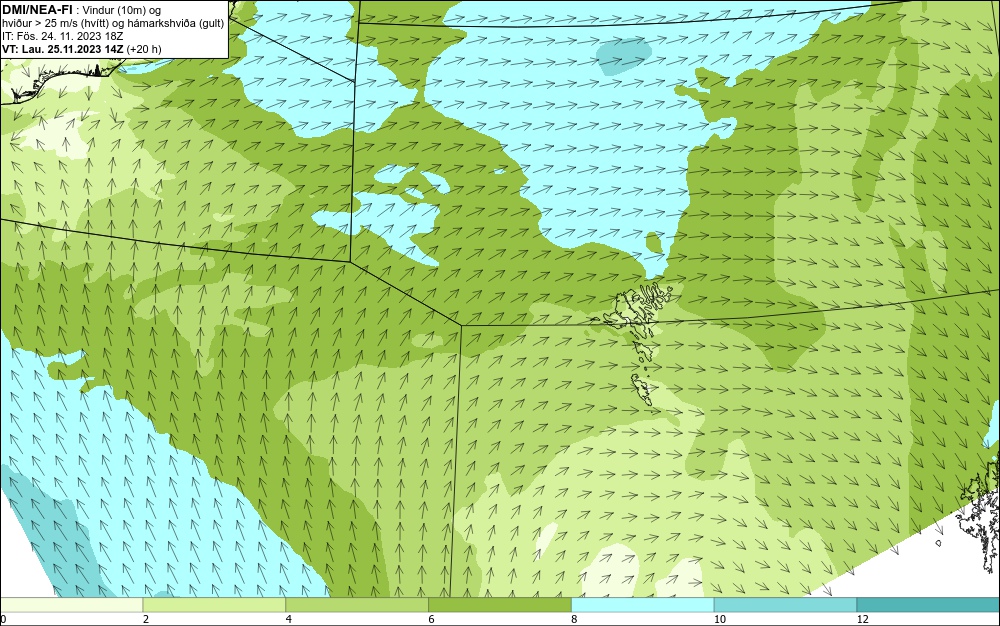Click legend tick label '2'
The image size is (1000, 626).
tap(146, 619)
